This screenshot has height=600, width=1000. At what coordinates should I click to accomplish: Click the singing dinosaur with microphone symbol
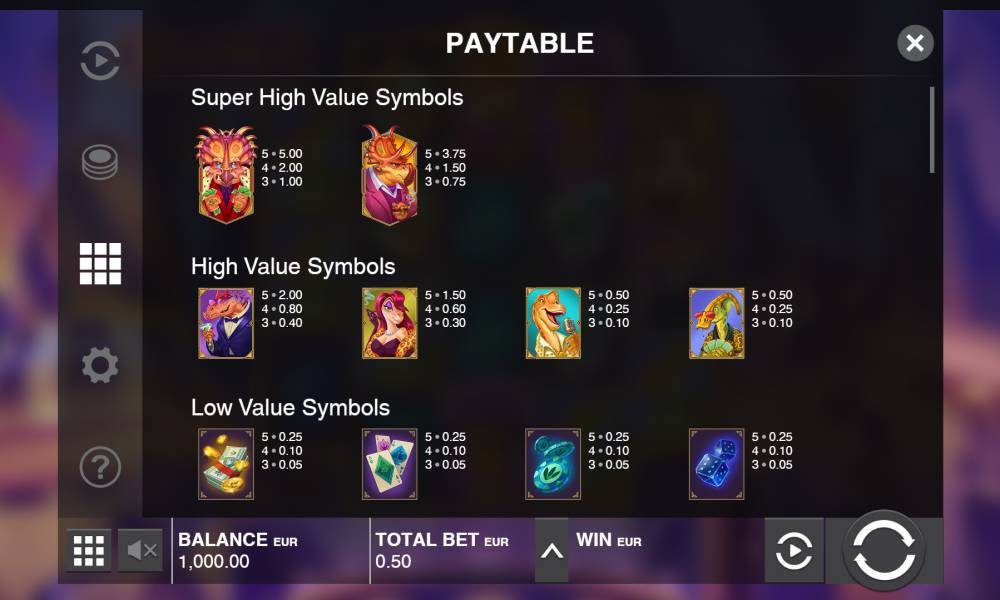(553, 323)
